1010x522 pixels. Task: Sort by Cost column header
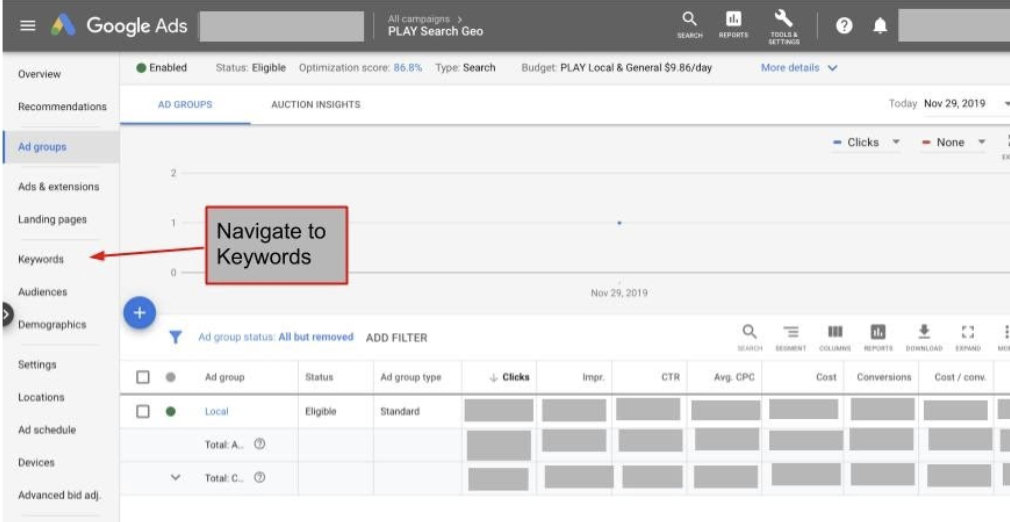(x=826, y=377)
